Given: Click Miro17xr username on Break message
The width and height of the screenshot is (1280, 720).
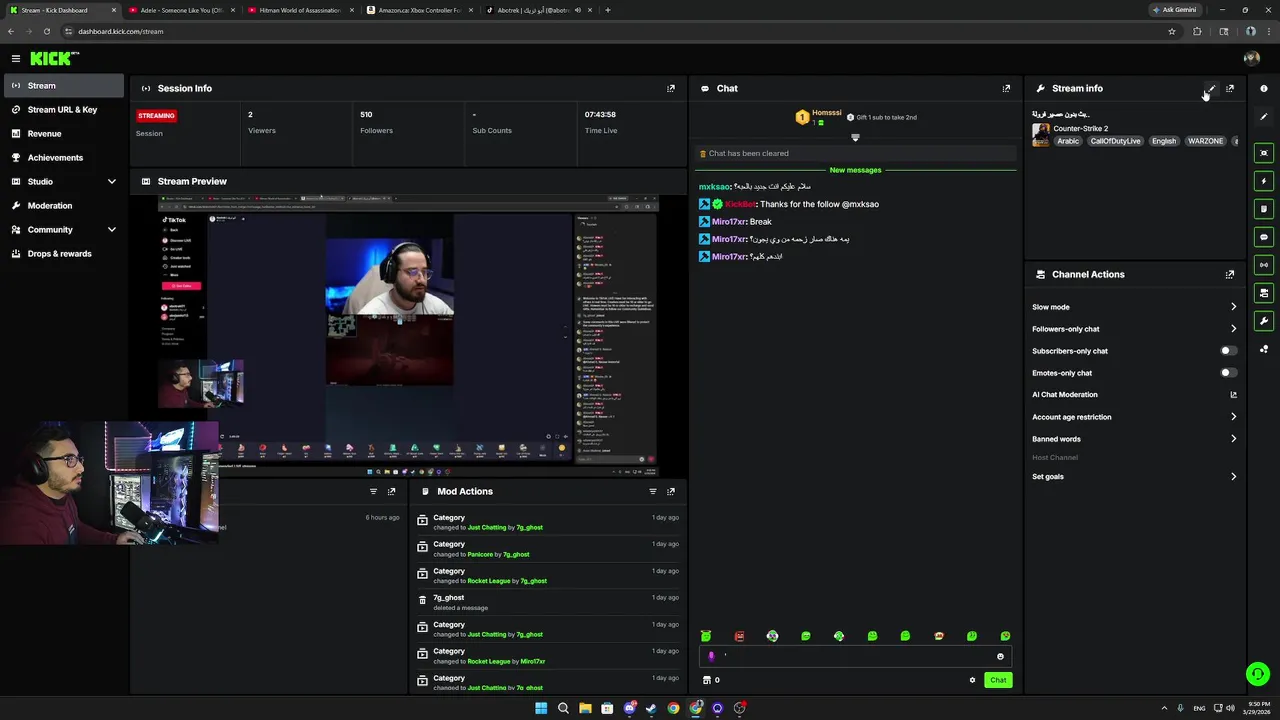Looking at the screenshot, I should 729,222.
